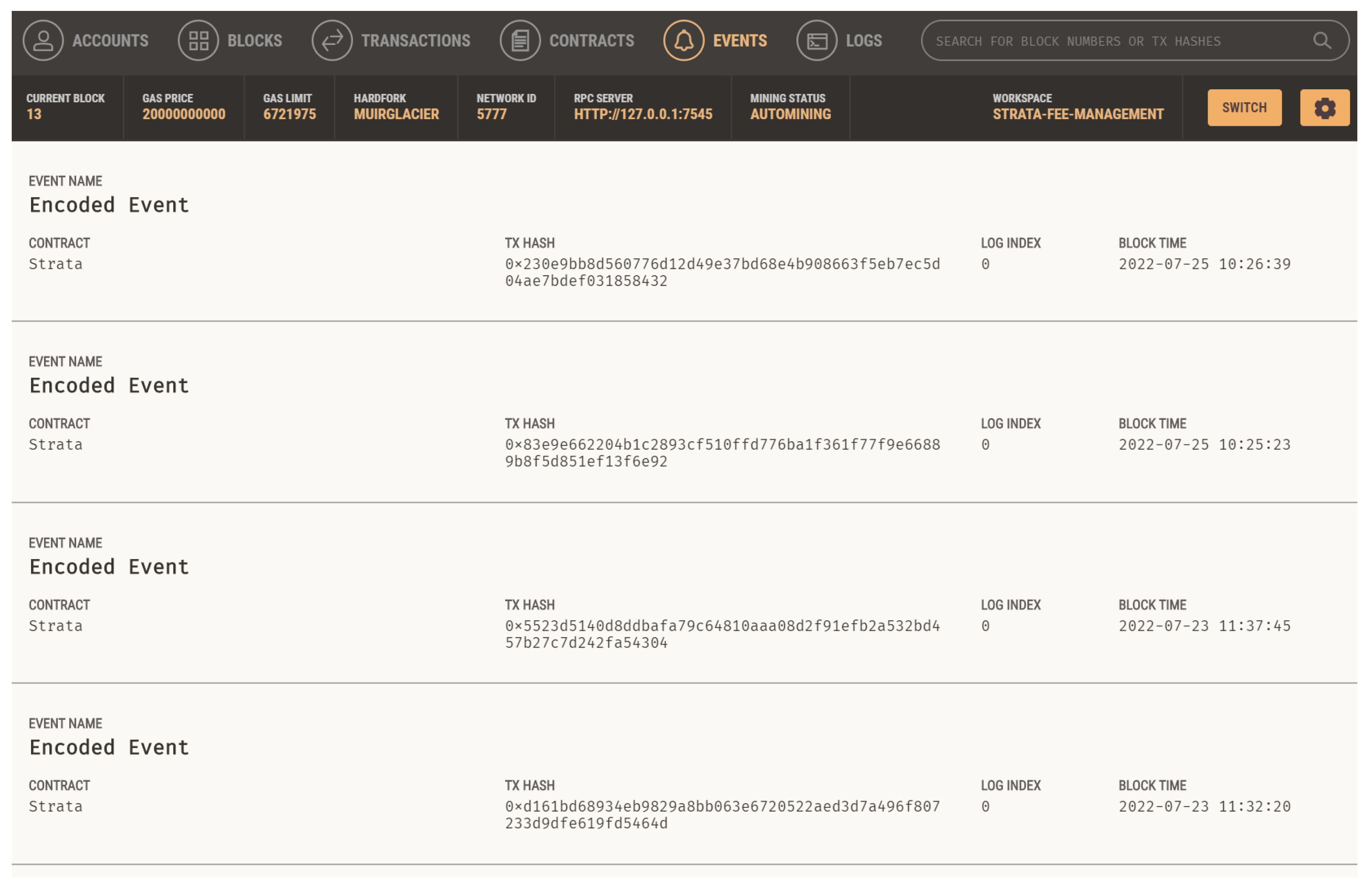Go to the Accounts tab label
This screenshot has width=1372, height=890.
110,40
